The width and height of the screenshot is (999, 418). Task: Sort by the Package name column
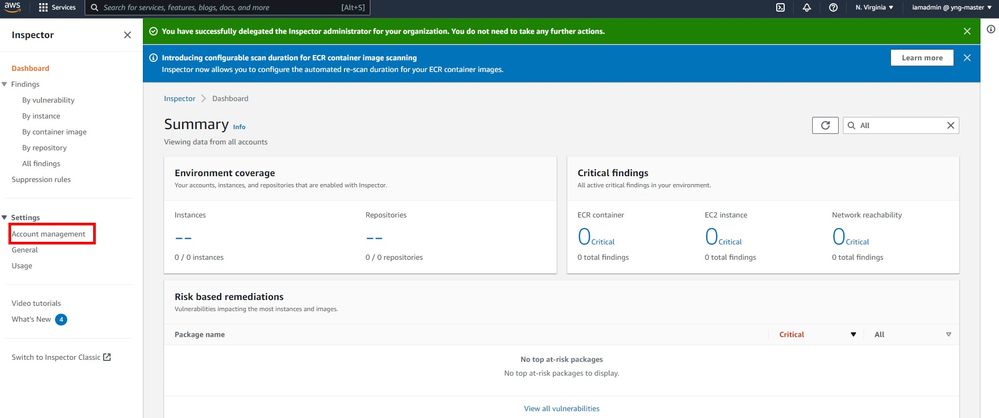[x=199, y=335]
